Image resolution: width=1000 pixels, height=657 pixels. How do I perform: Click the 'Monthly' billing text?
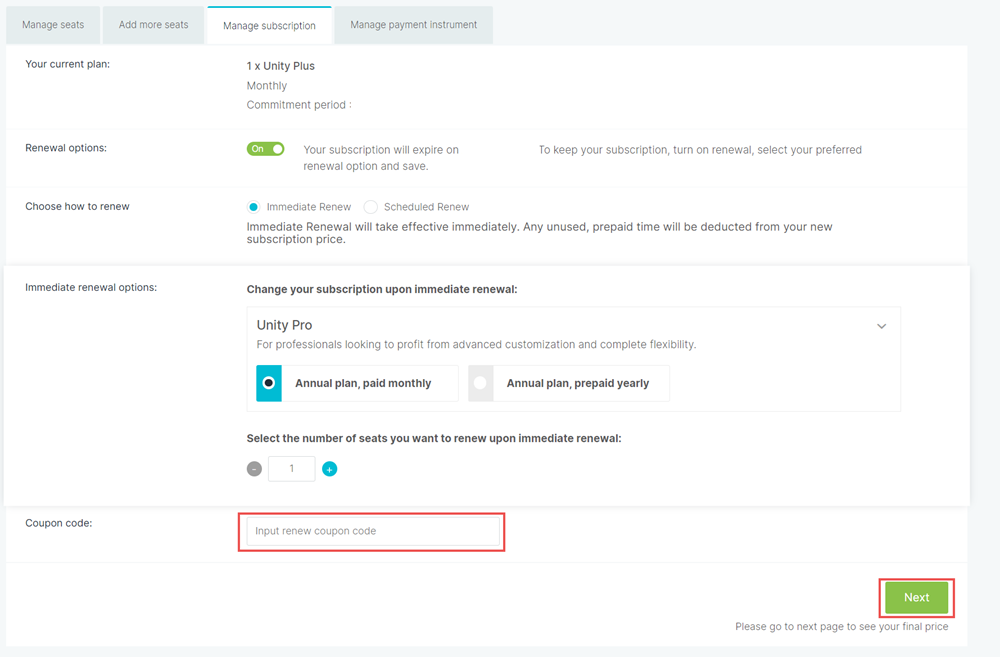pos(267,85)
